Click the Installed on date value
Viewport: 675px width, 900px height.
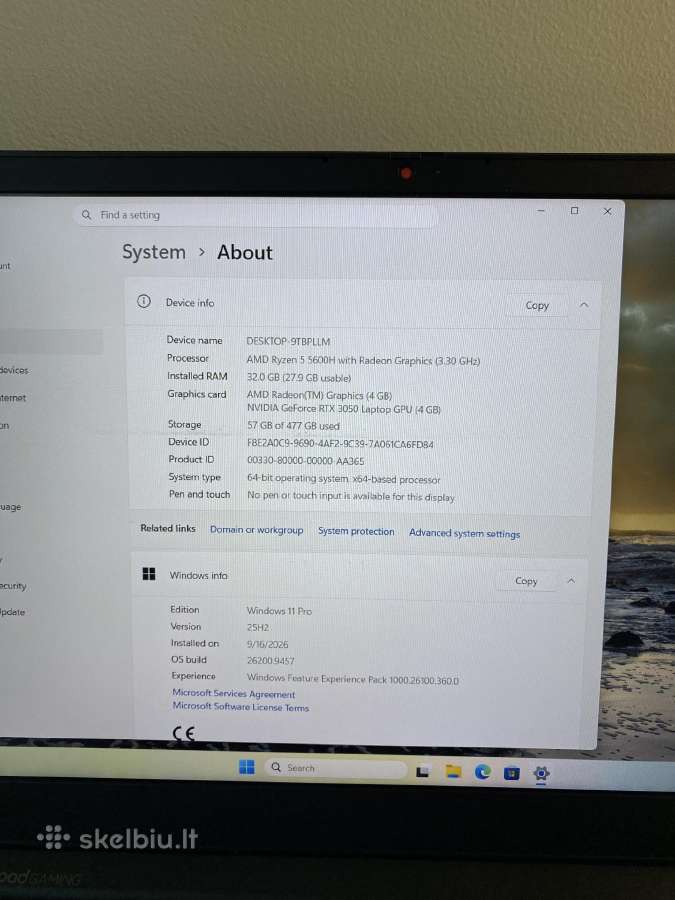click(267, 644)
